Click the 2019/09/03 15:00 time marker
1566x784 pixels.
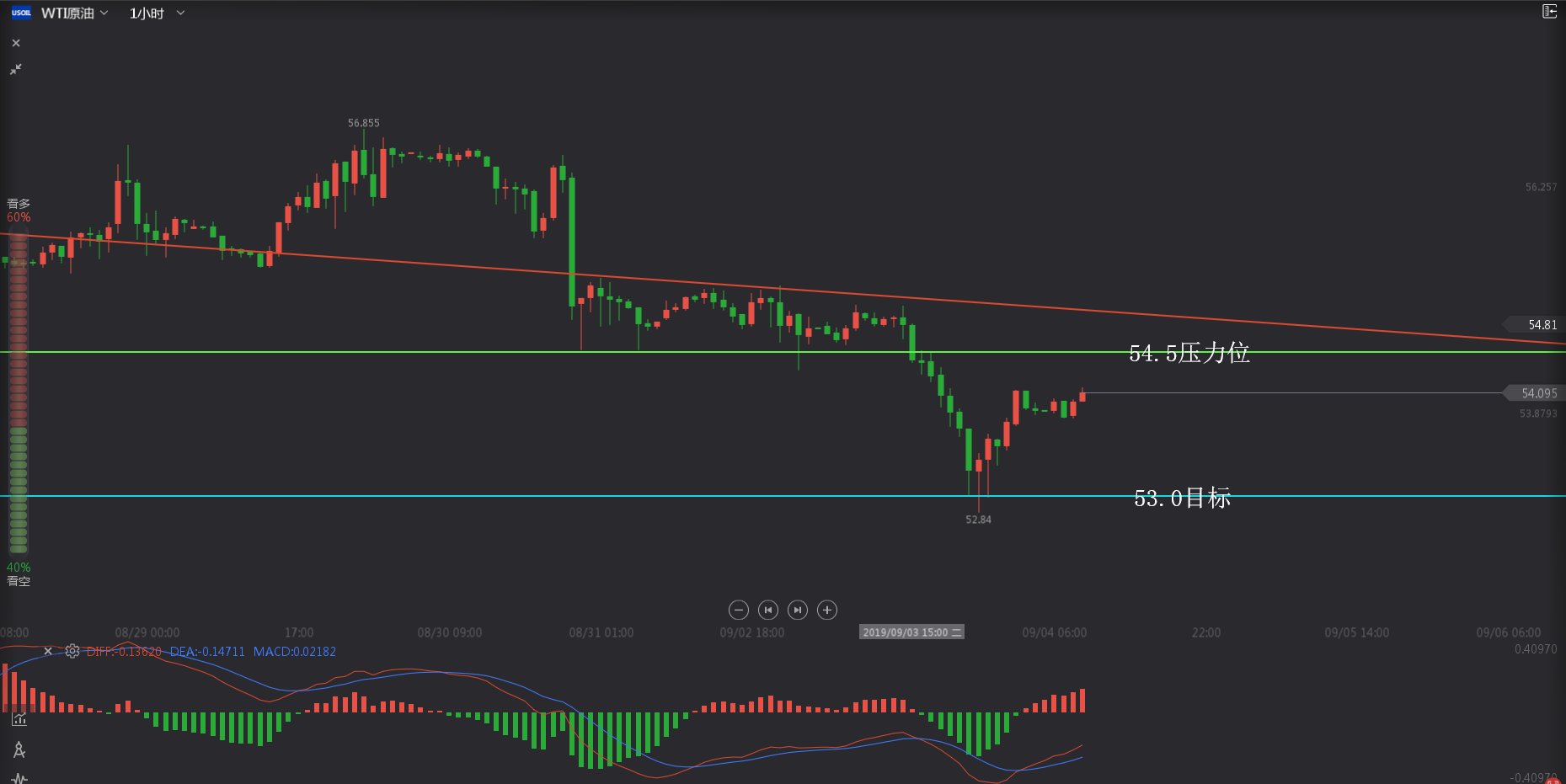coord(911,632)
